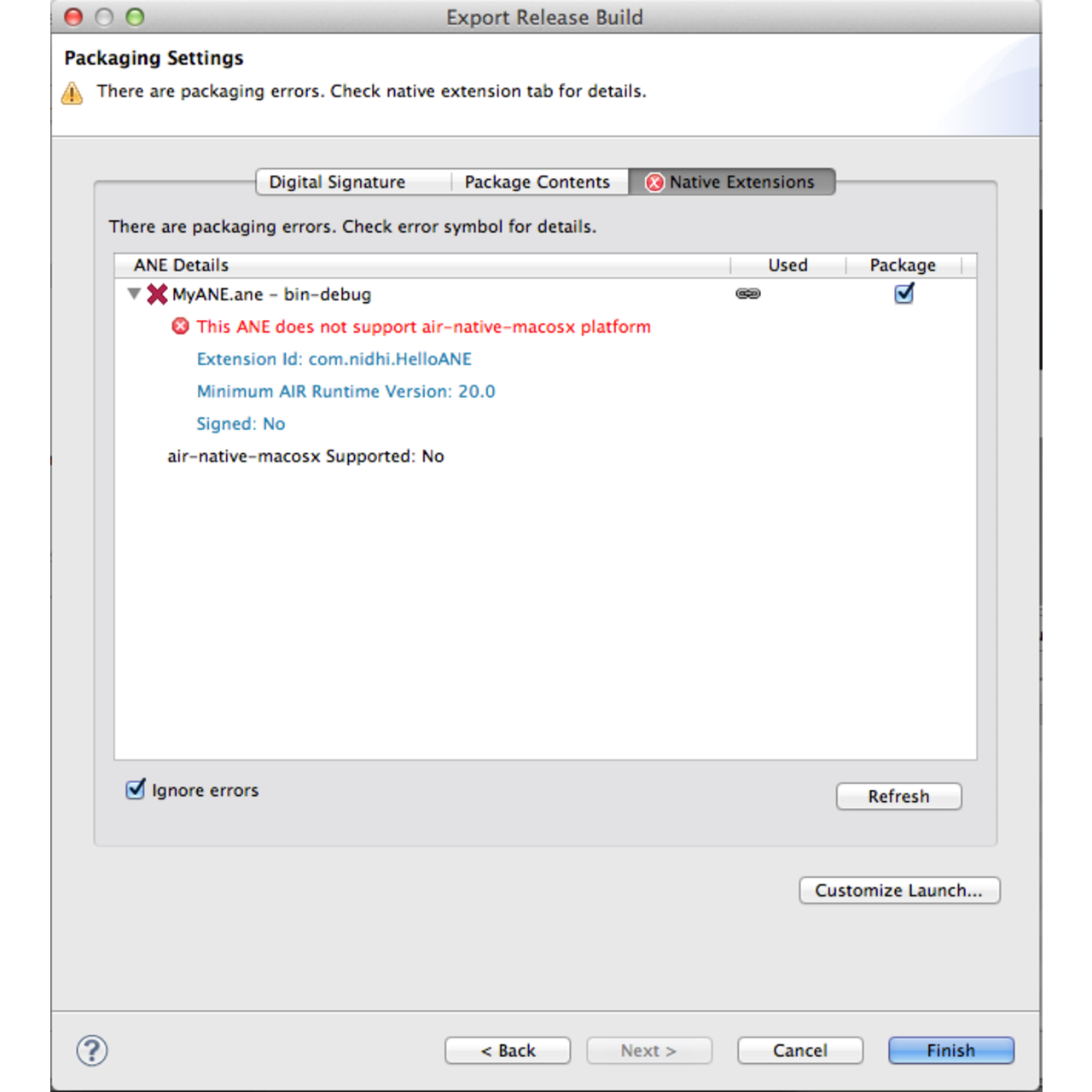This screenshot has width=1092, height=1092.
Task: Click the error circle icon on the platform message
Action: point(180,326)
